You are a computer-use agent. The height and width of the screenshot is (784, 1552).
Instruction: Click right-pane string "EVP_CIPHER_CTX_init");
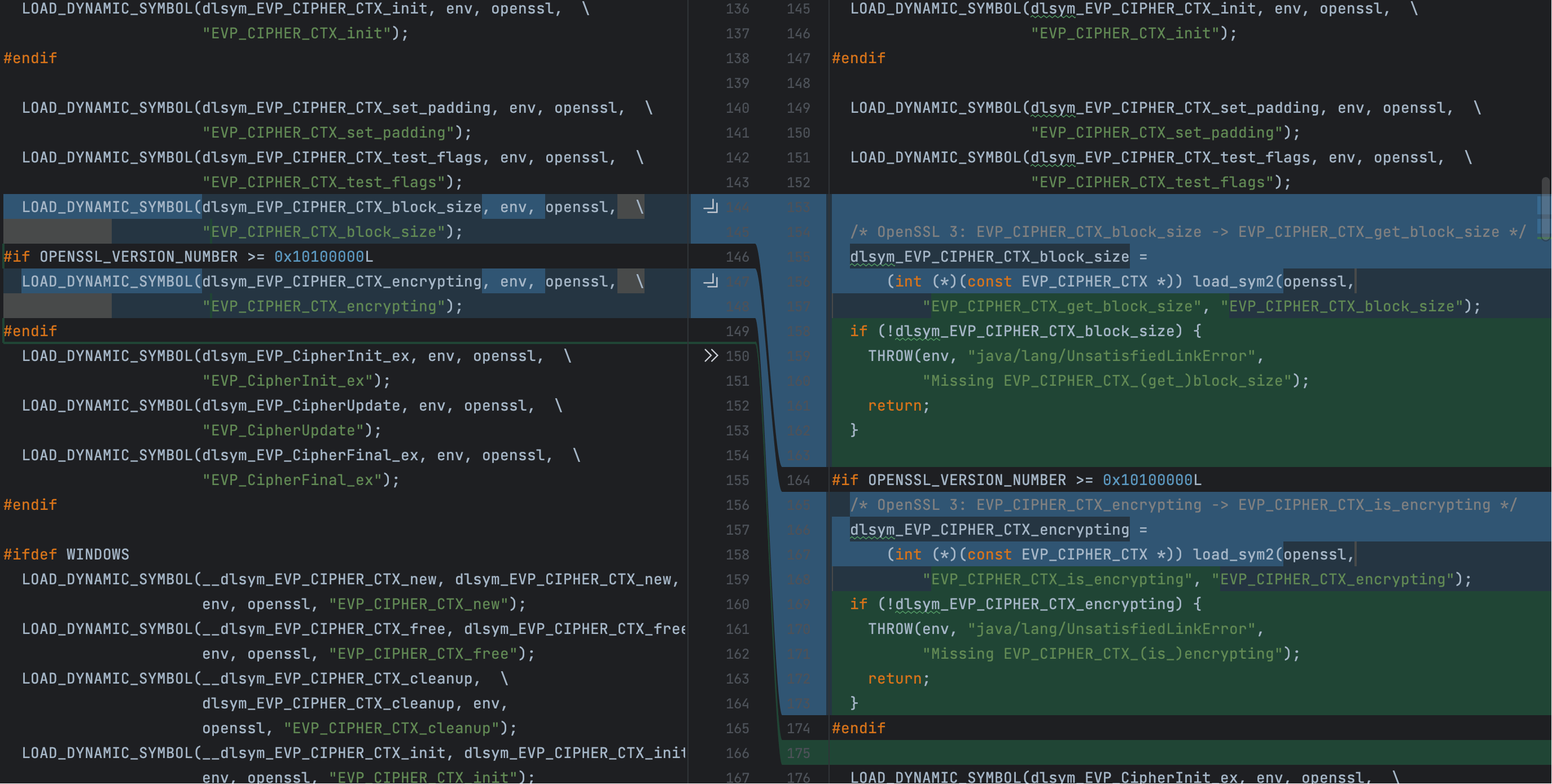(x=1134, y=34)
